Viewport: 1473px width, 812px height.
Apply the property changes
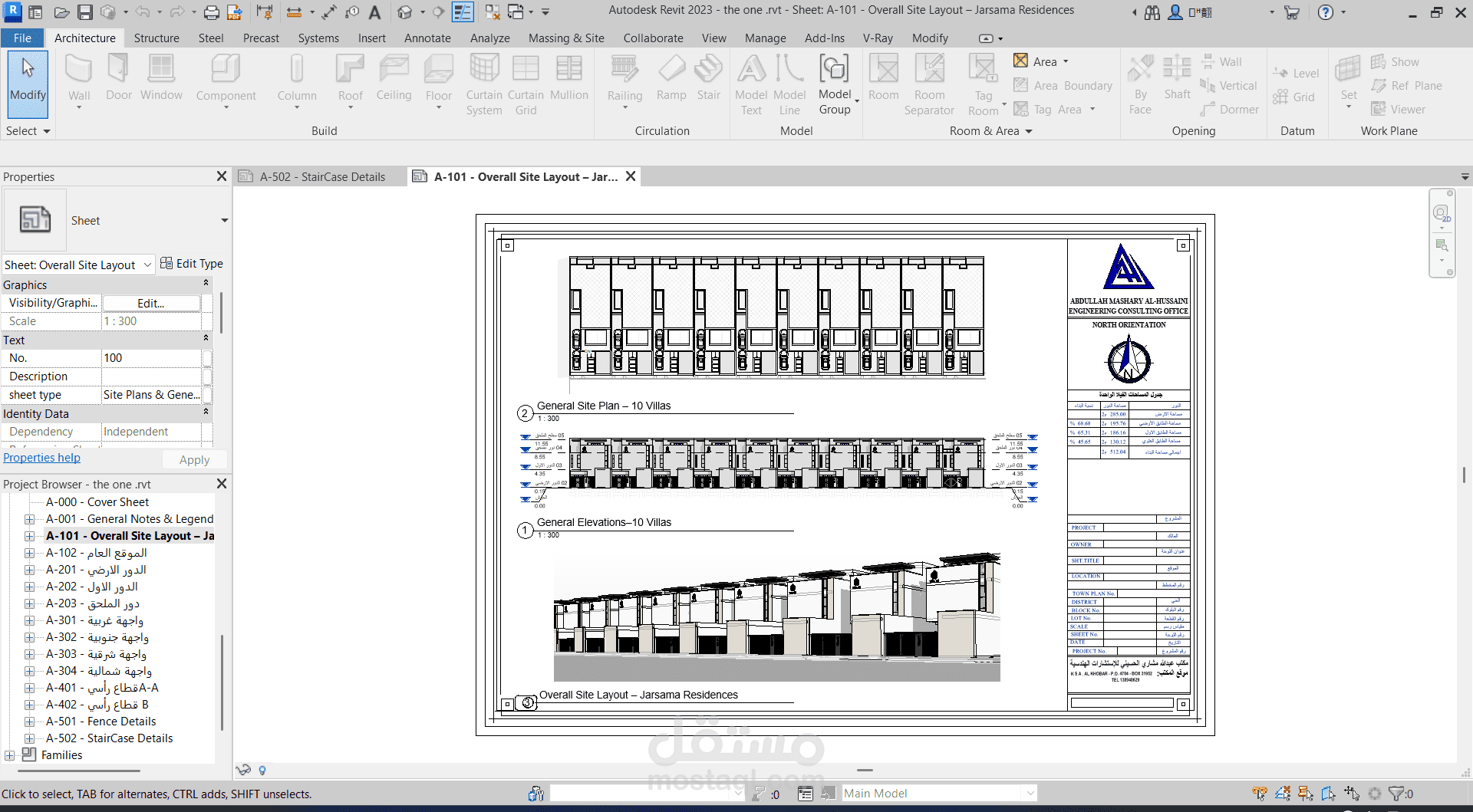pos(195,460)
